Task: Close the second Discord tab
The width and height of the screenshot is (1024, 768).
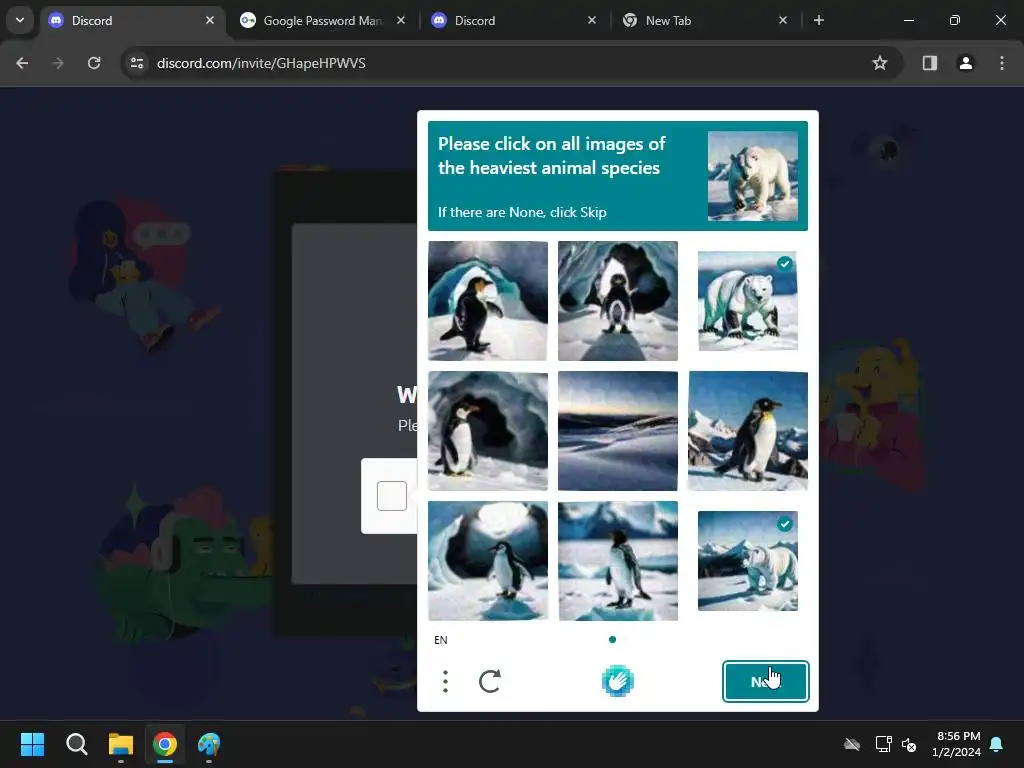Action: pyautogui.click(x=592, y=20)
